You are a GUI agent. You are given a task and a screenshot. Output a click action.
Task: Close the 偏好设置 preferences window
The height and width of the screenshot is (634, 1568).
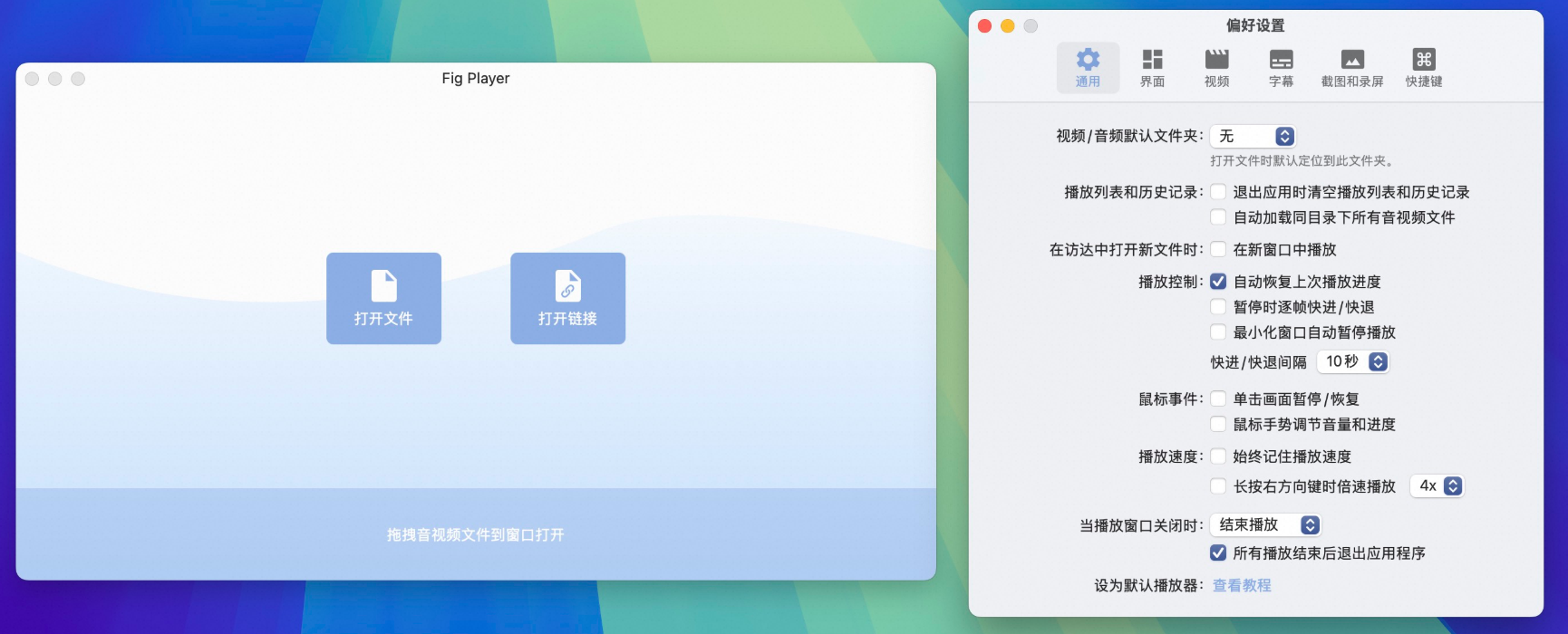985,25
